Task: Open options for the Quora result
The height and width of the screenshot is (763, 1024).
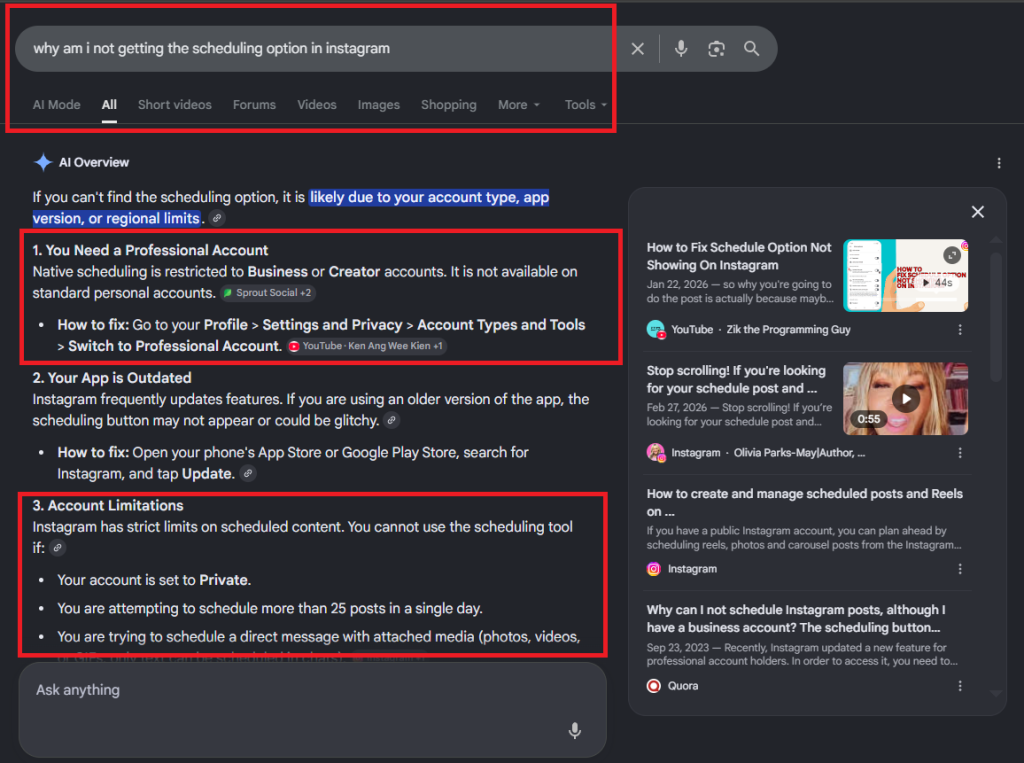Action: [960, 687]
